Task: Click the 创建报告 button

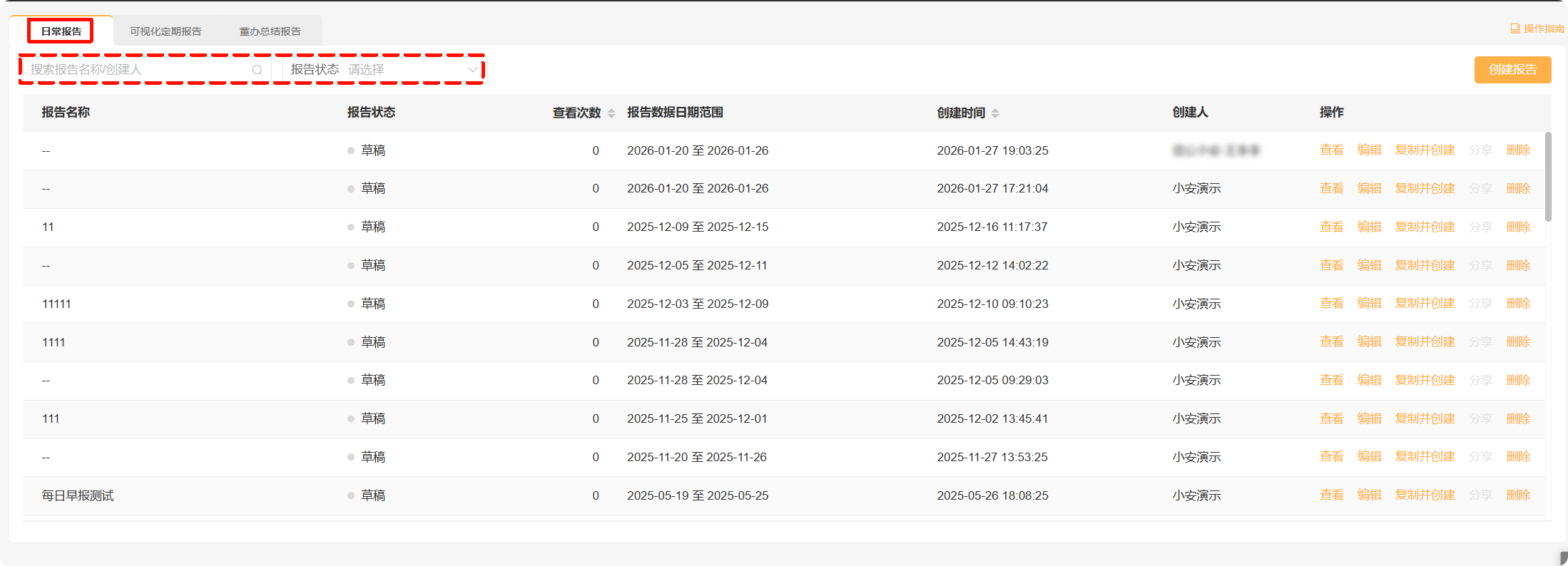Action: tap(1512, 70)
